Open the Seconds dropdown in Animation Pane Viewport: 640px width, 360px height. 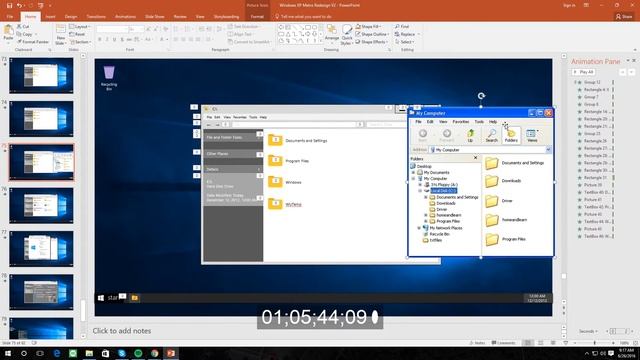pyautogui.click(x=588, y=331)
